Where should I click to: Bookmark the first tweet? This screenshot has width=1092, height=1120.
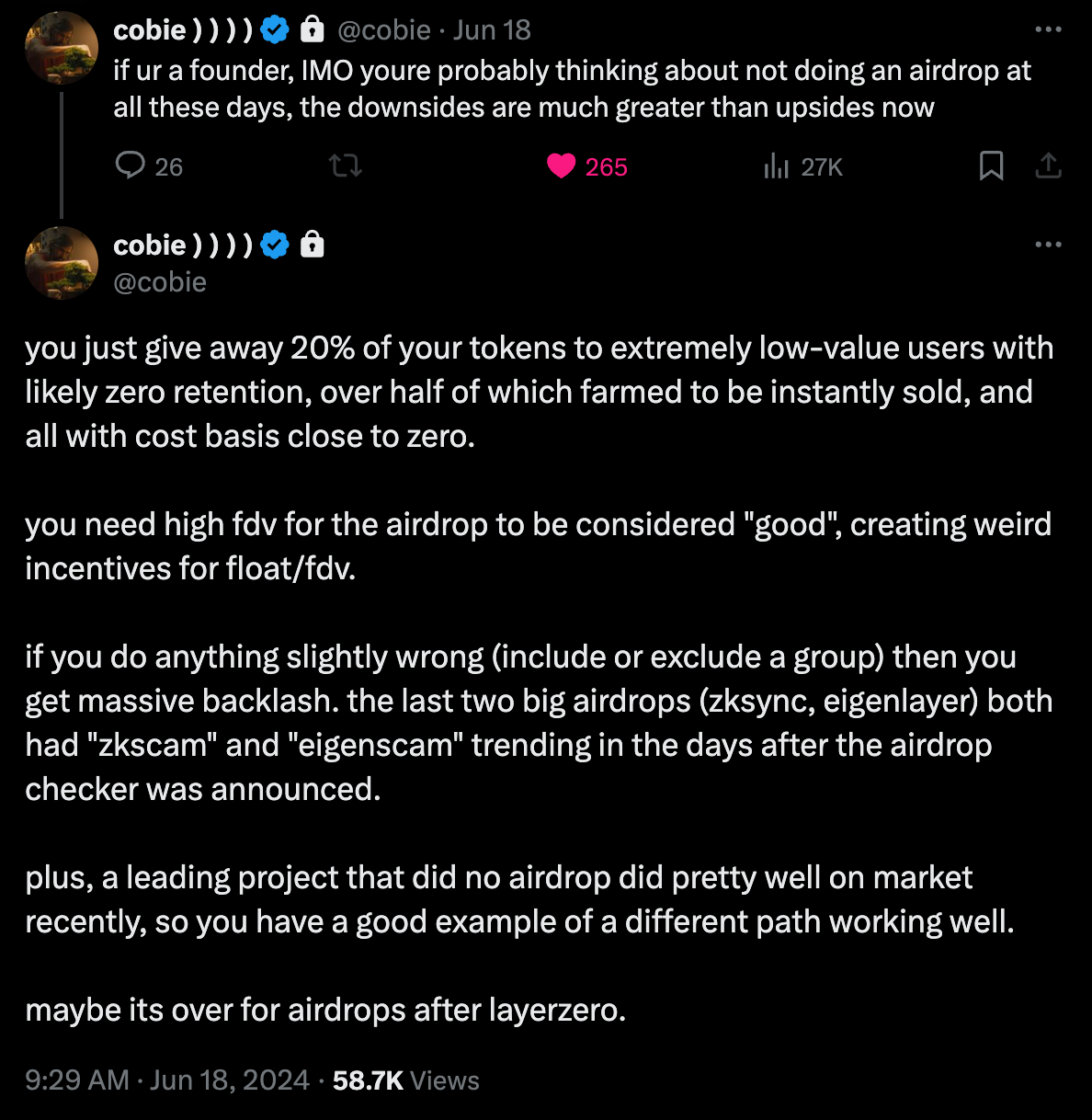click(x=991, y=166)
